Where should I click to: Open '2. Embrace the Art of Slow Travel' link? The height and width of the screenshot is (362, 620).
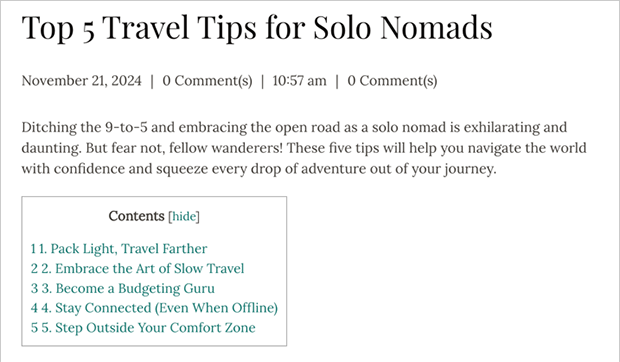pos(137,268)
